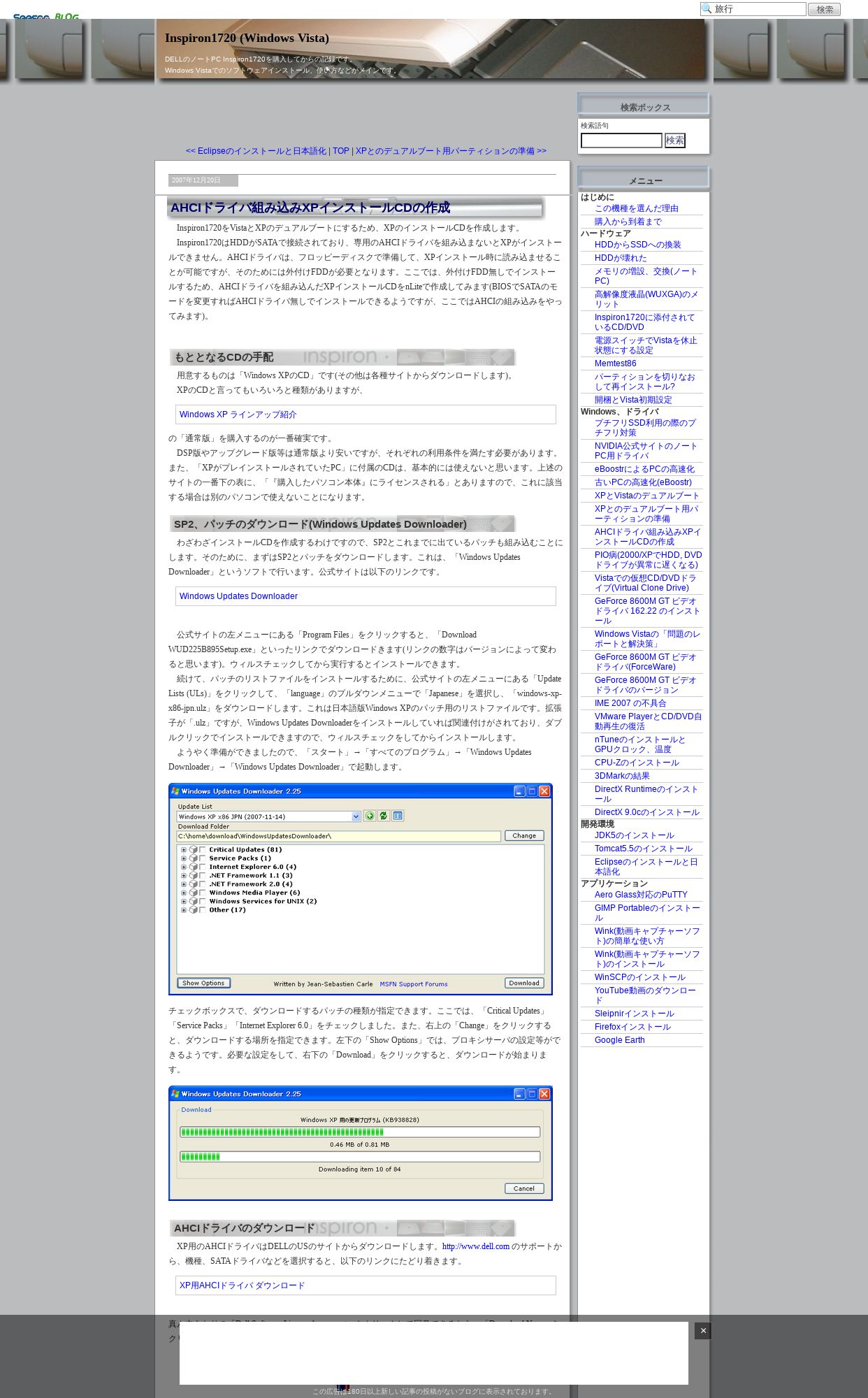
Task: Check the Windows Services for UNIX (2) checkbox
Action: click(203, 902)
